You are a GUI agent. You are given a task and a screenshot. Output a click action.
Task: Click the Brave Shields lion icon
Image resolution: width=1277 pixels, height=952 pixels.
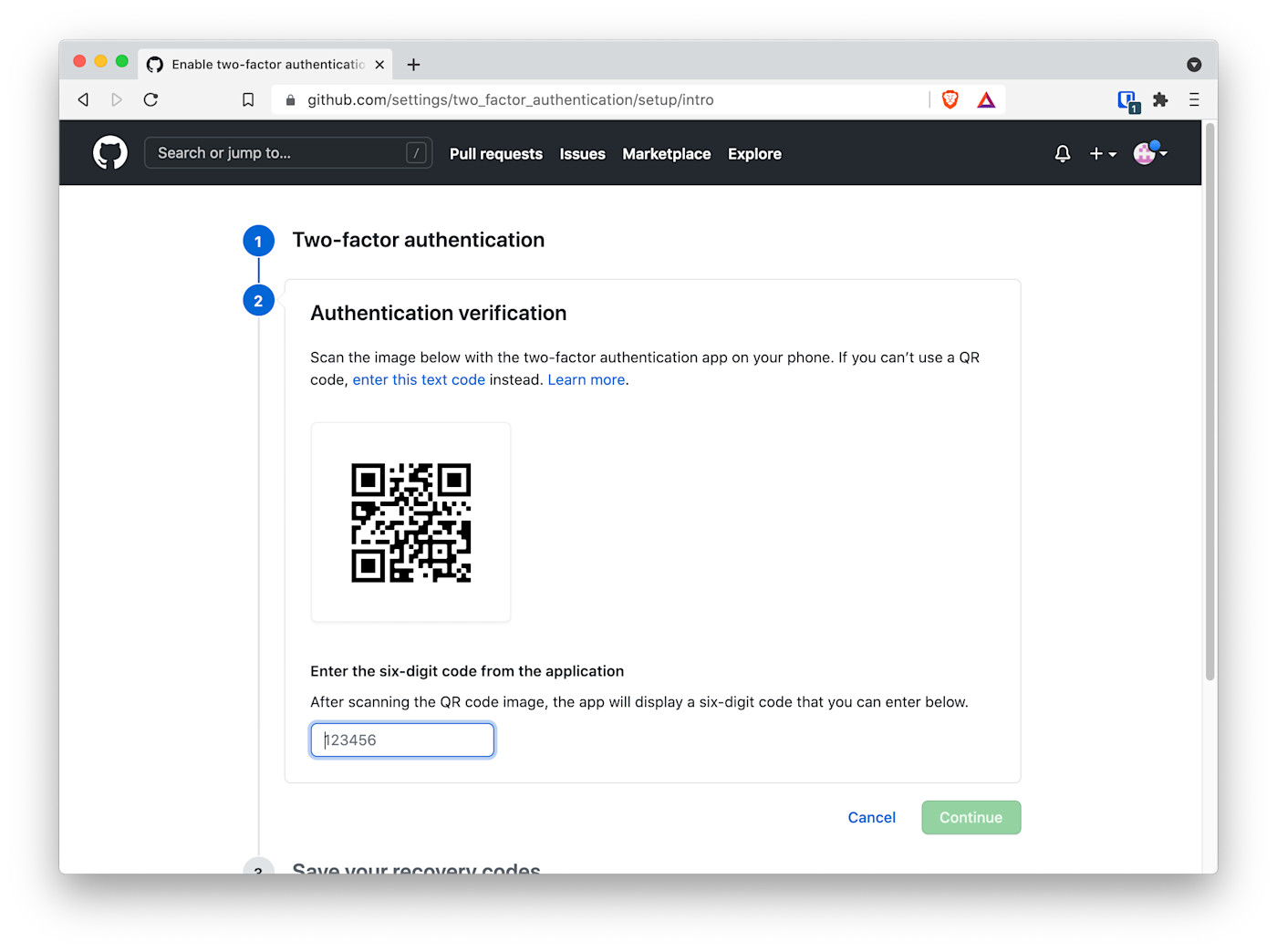coord(949,99)
